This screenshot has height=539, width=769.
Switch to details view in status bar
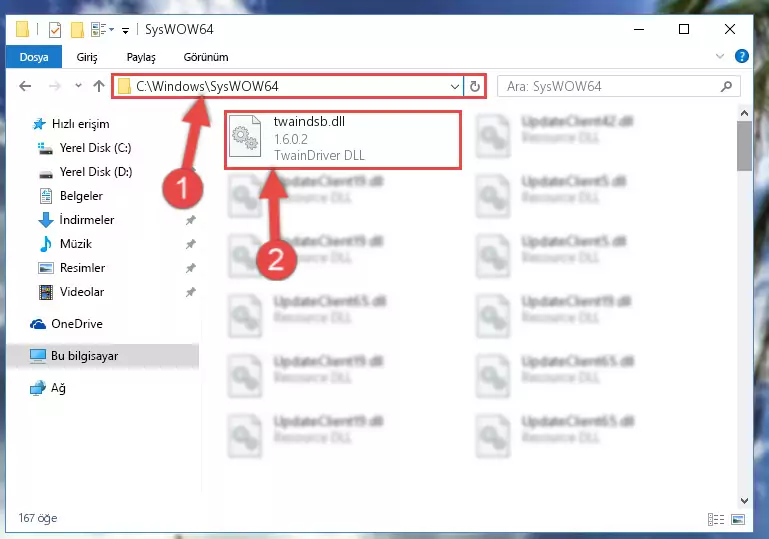point(716,519)
